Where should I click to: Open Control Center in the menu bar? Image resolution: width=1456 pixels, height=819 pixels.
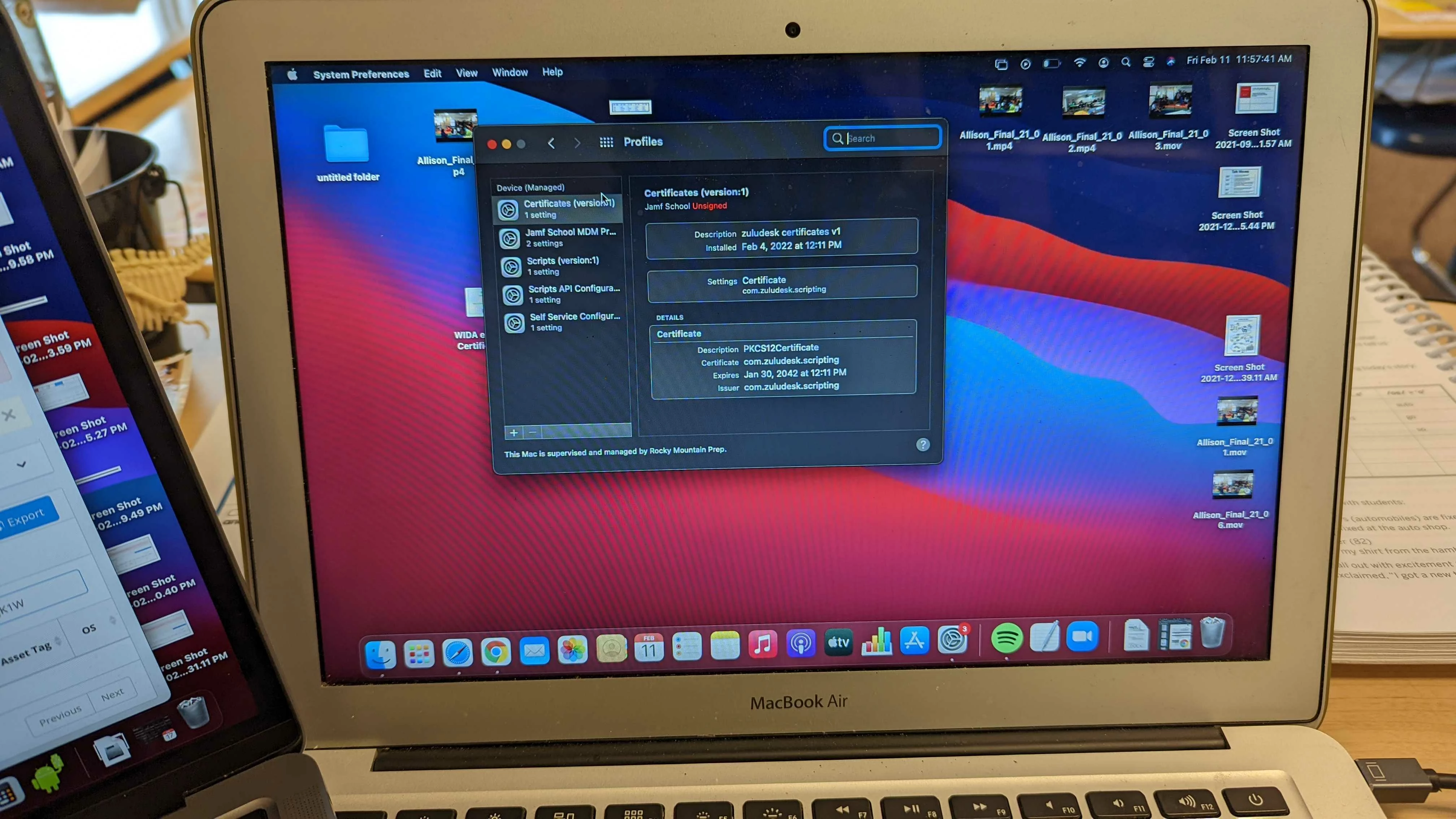click(1148, 62)
